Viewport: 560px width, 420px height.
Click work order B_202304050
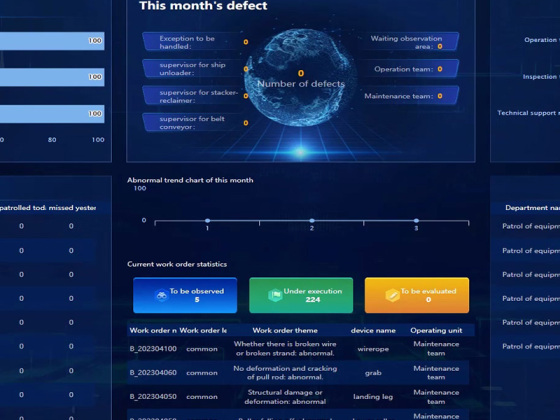153,396
